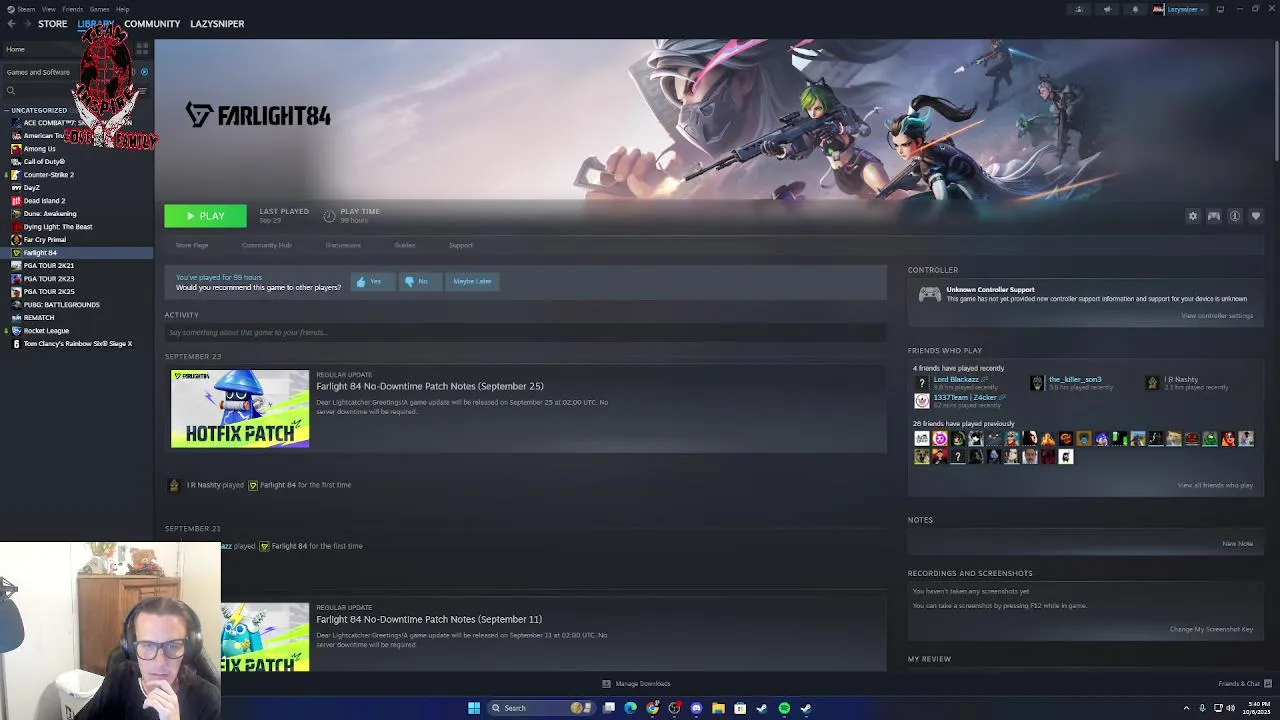Image resolution: width=1280 pixels, height=720 pixels.
Task: Open View controller settings link
Action: [1217, 316]
